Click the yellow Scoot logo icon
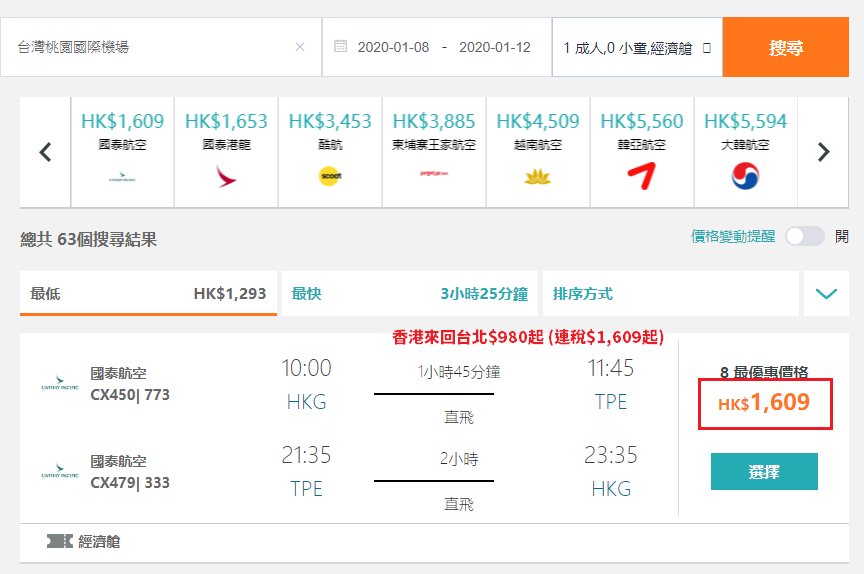Screen dimensions: 864x574 coord(330,176)
